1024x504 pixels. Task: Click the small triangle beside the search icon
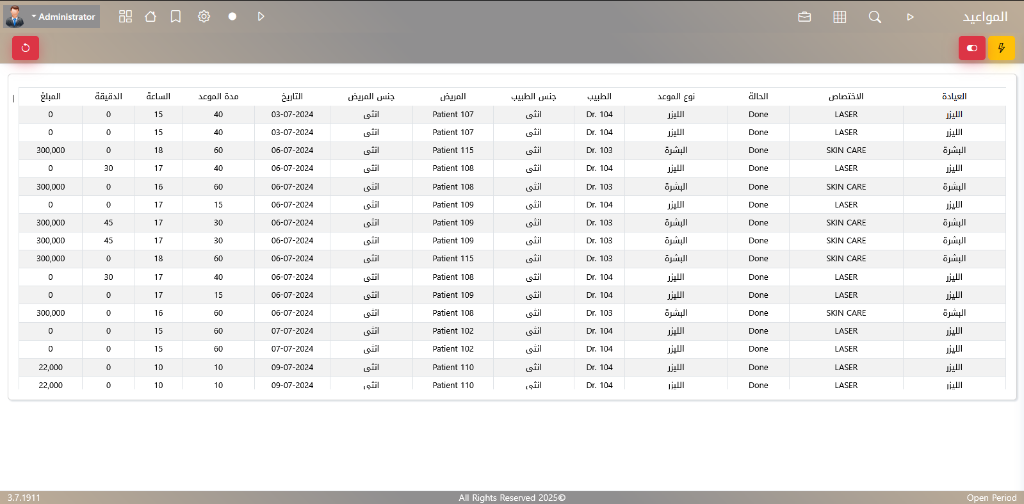click(x=910, y=17)
